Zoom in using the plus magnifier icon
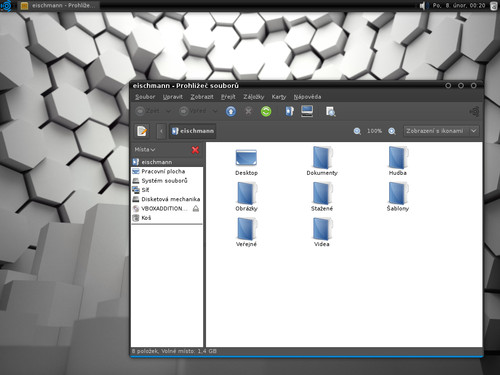This screenshot has width=500, height=375. (x=392, y=131)
